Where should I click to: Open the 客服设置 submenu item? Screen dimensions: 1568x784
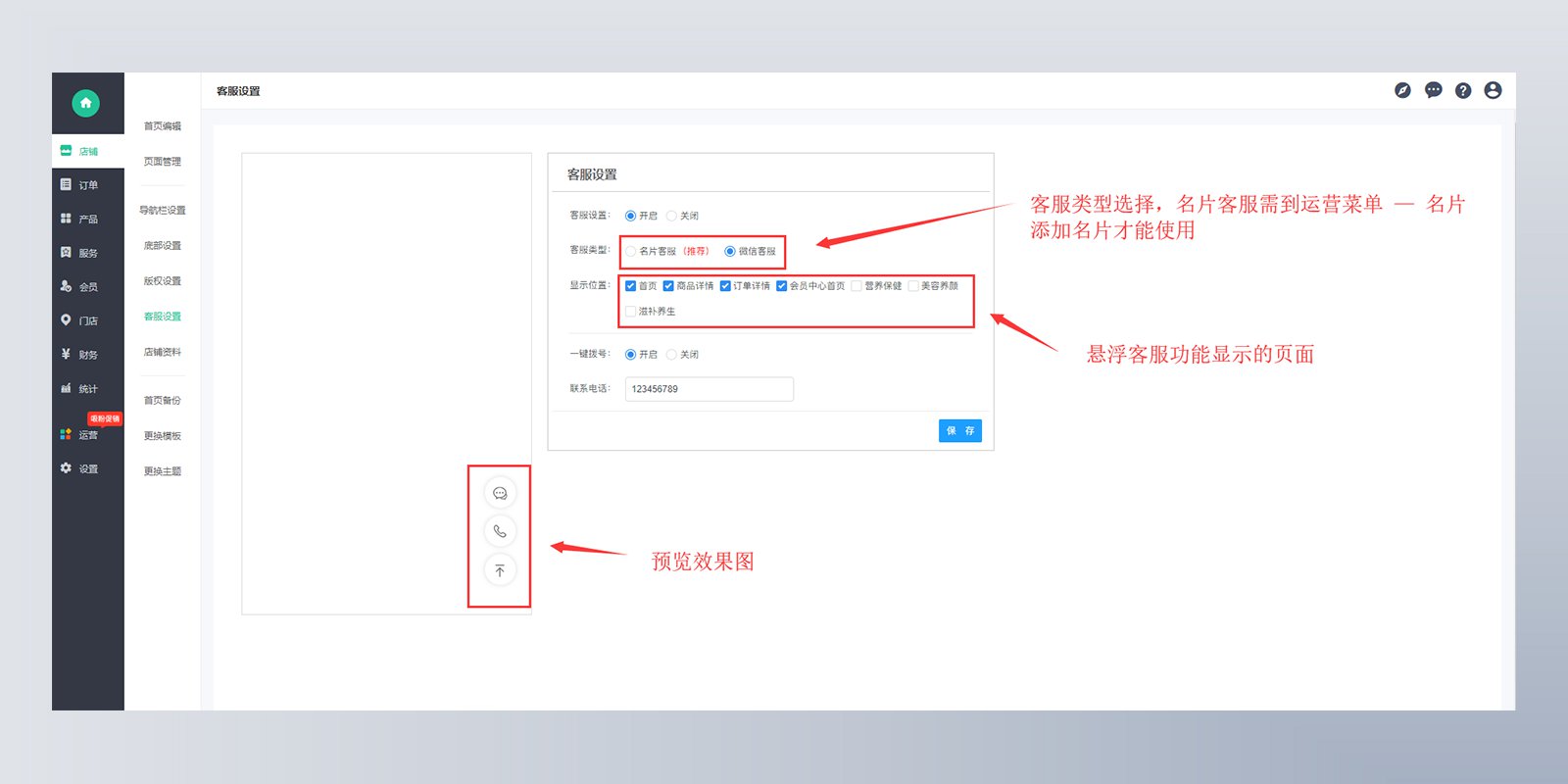(x=163, y=317)
